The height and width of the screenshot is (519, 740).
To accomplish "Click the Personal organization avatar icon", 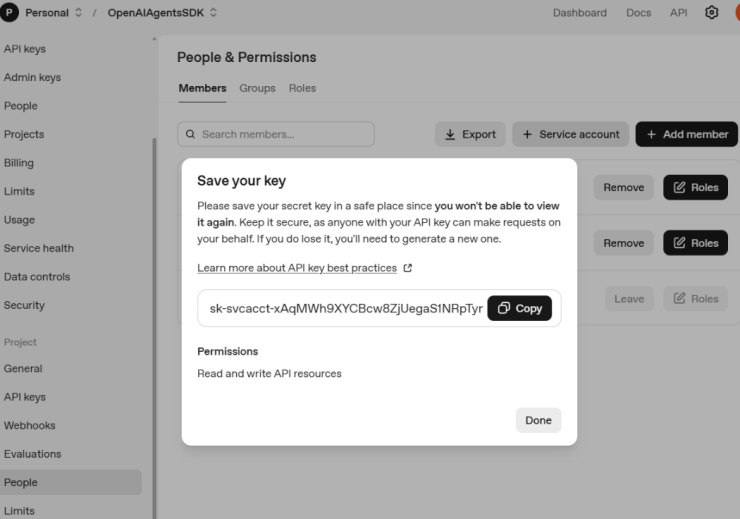I will [x=11, y=13].
